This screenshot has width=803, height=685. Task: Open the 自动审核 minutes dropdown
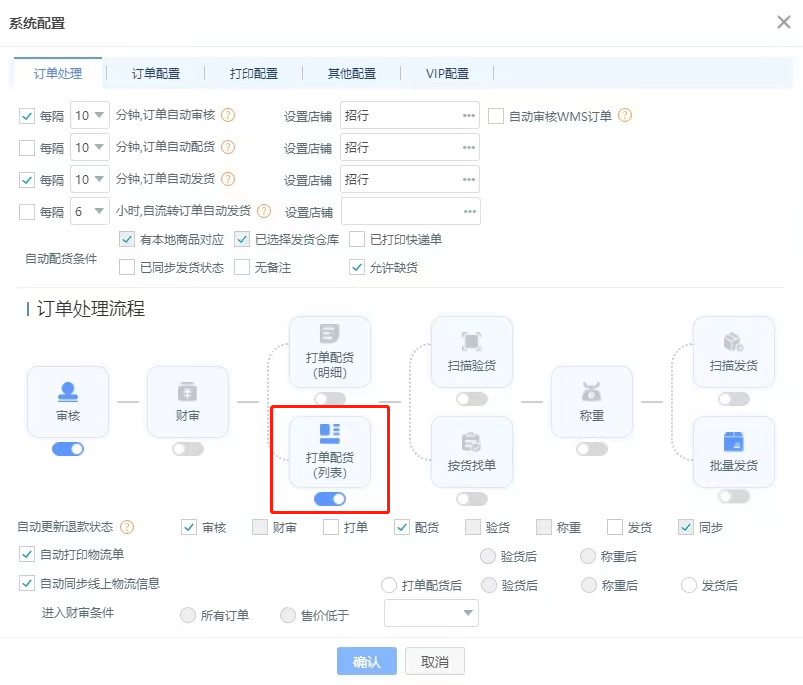tap(90, 115)
